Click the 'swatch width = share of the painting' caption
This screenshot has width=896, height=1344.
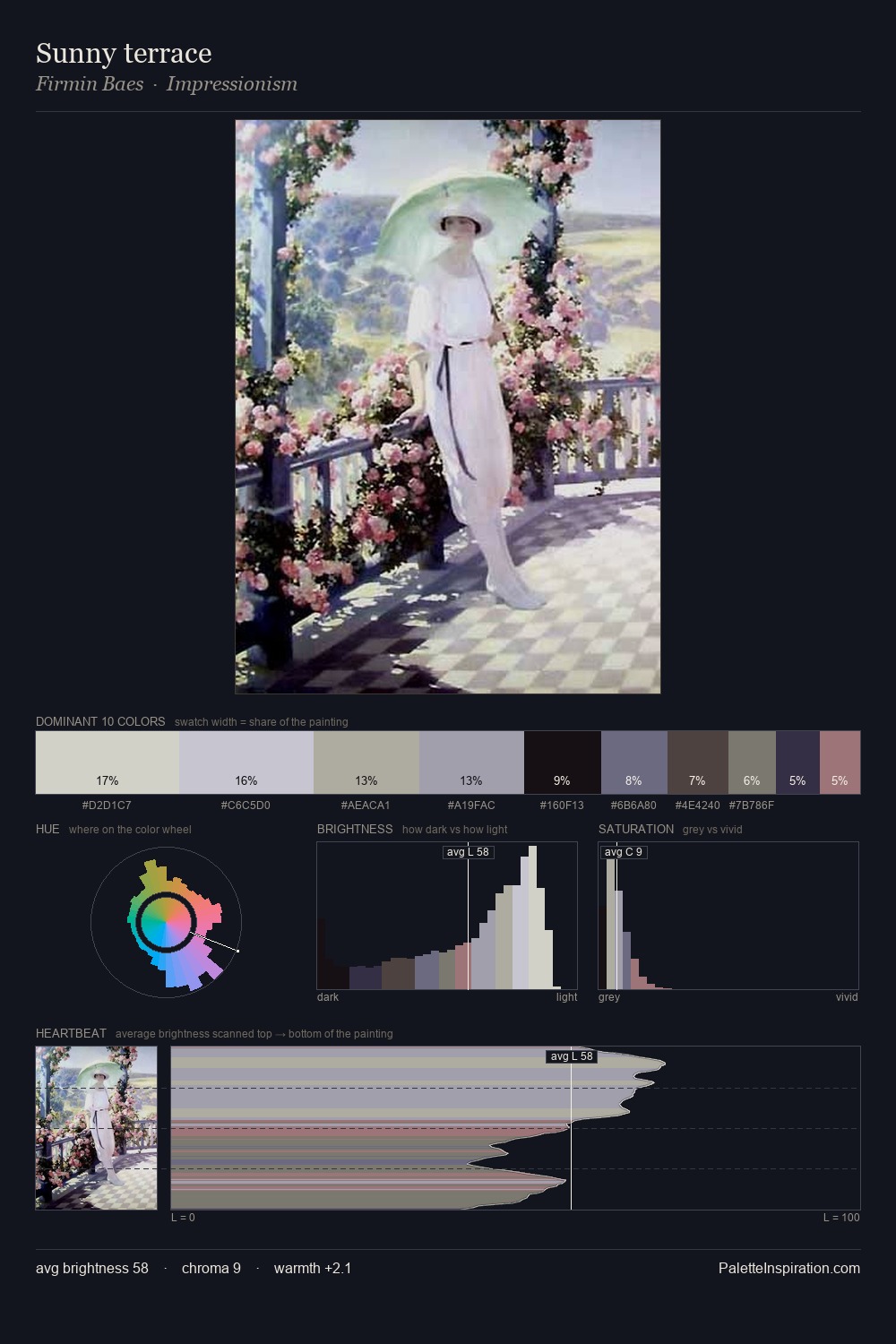(262, 722)
